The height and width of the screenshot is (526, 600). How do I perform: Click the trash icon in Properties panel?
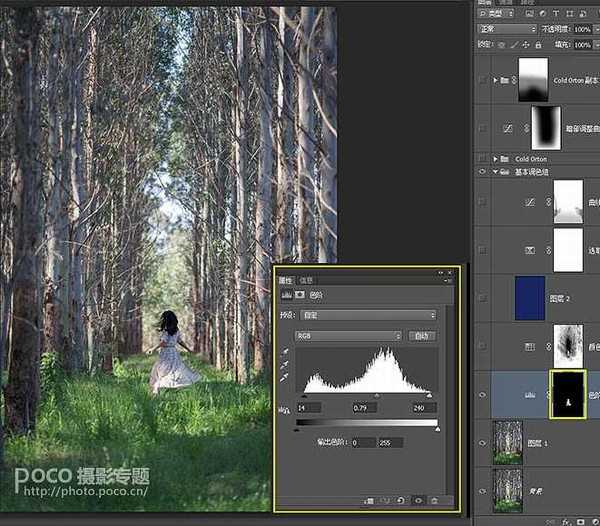(435, 500)
